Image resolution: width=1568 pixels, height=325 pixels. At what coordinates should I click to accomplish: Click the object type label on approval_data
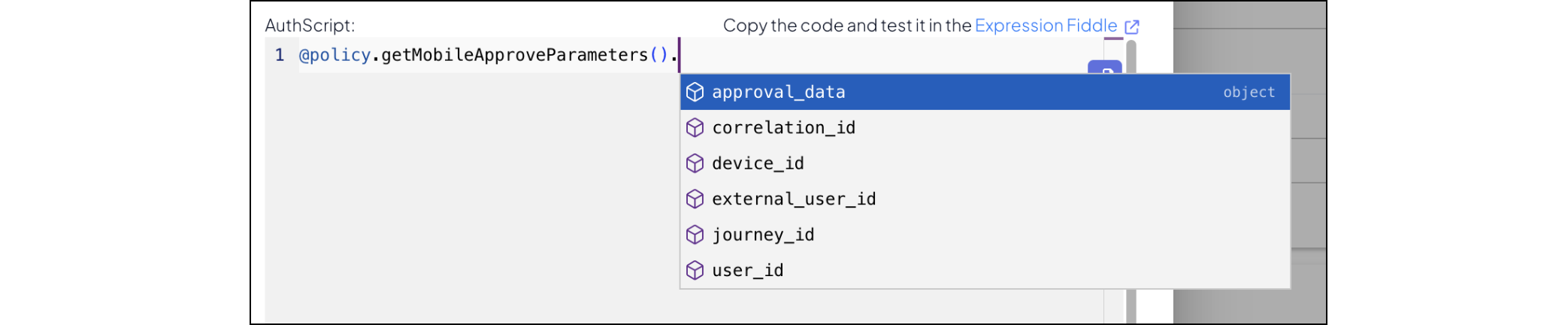click(1249, 92)
